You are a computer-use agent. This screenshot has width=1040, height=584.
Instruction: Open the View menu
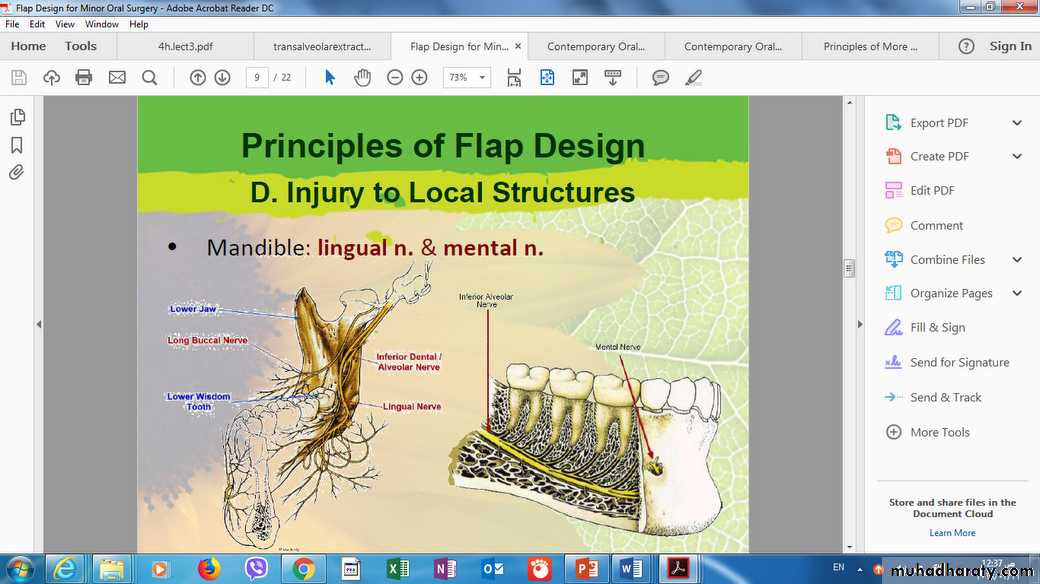65,24
